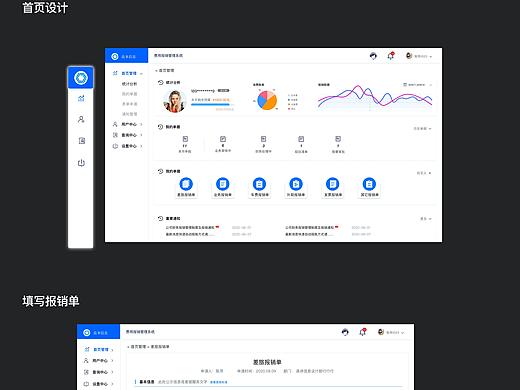Viewport: 520px width, 390px height.
Task: Open the query document icon in collapsed sidebar
Action: (82, 141)
